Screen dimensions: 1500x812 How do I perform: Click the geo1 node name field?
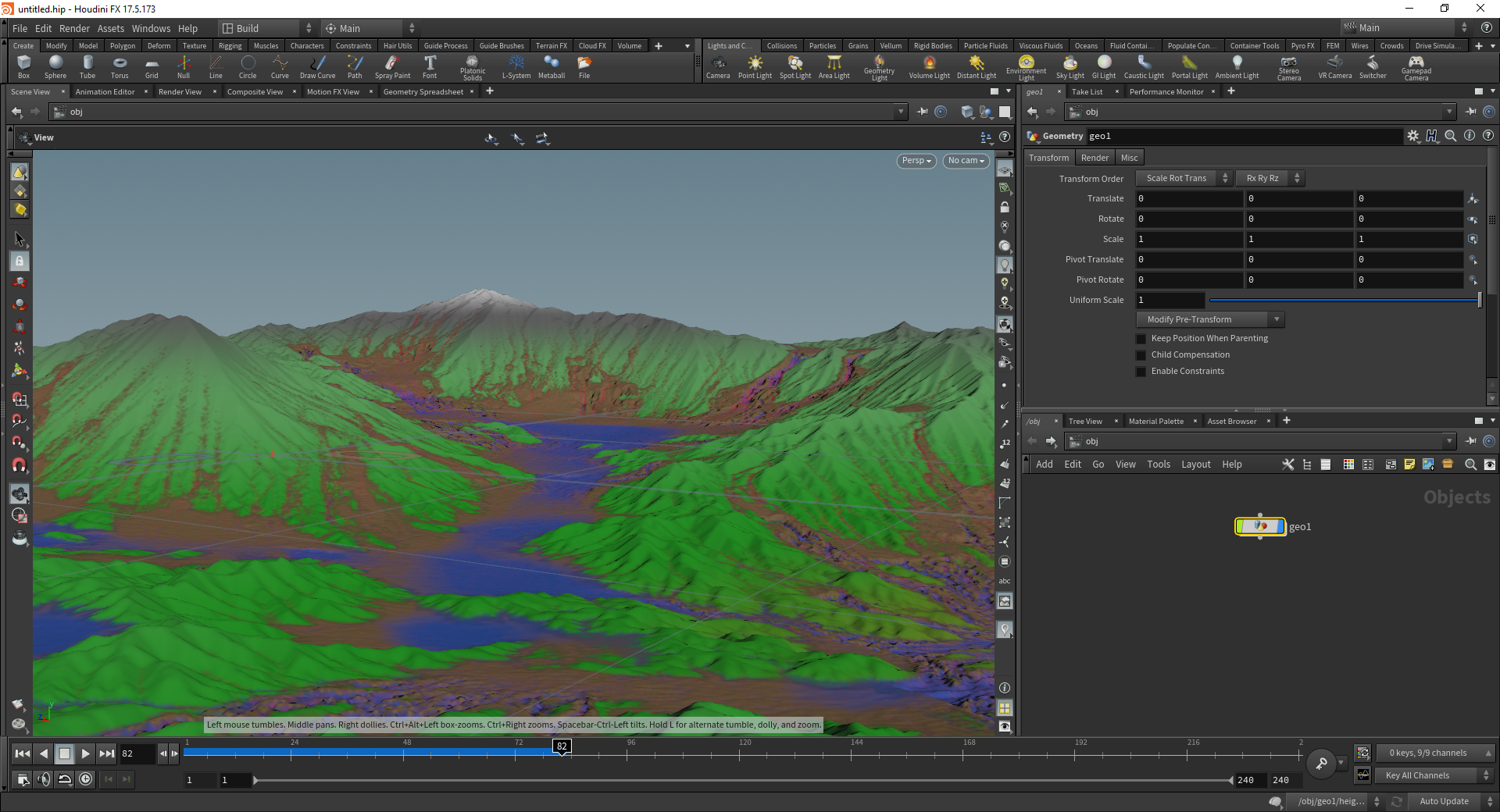point(1245,136)
